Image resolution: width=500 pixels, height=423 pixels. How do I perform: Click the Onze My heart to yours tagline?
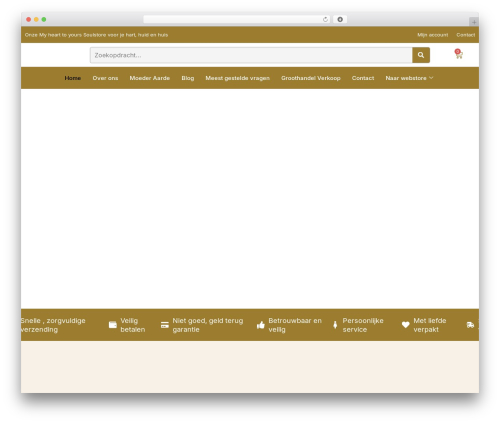point(96,35)
